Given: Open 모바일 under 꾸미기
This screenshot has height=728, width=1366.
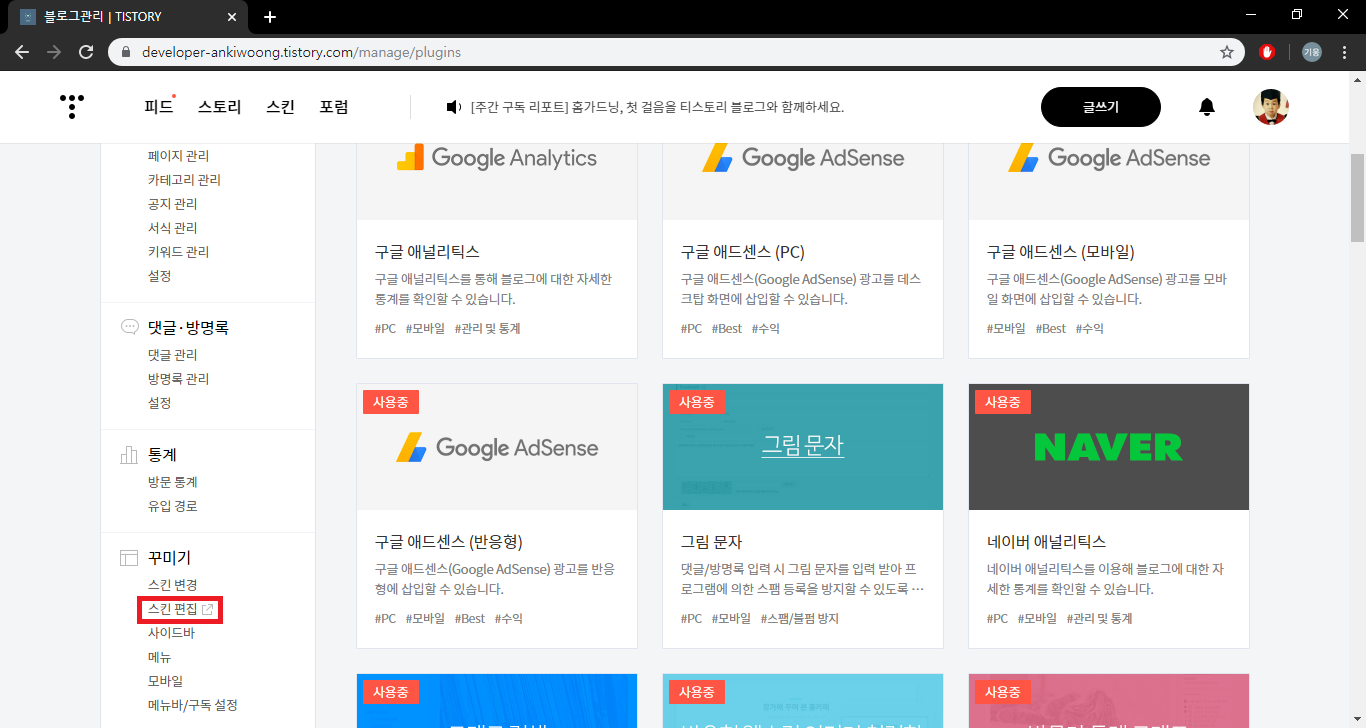Looking at the screenshot, I should point(165,681).
